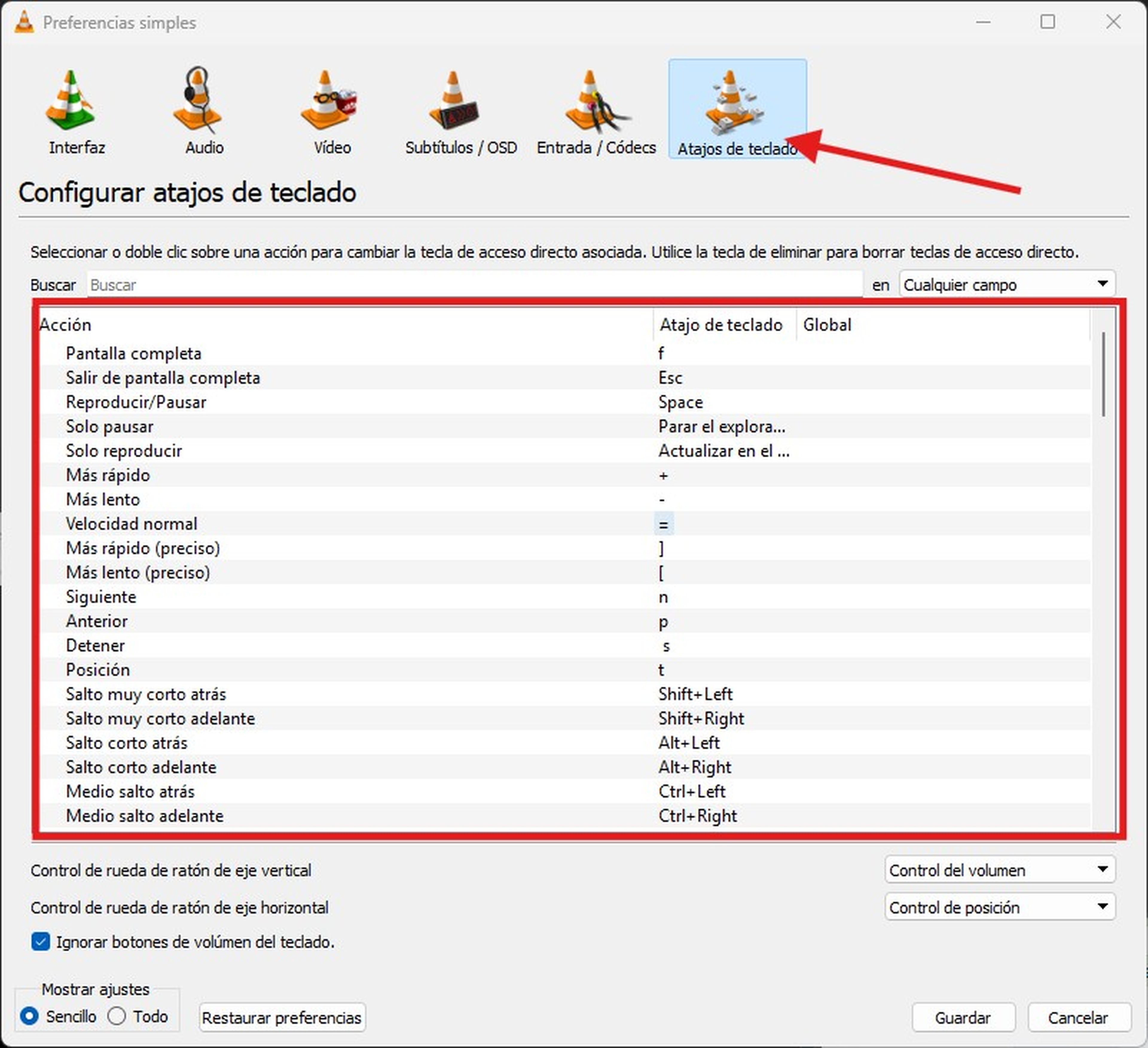Click the Restaurar preferencias button
The width and height of the screenshot is (1148, 1048).
coord(282,1017)
